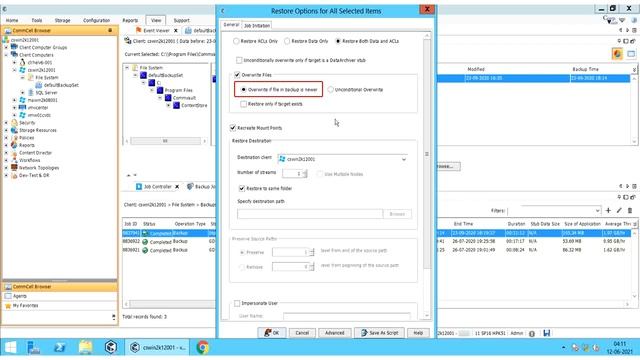Click the edit filter pencil icon
640x360 pixels.
coord(619,211)
